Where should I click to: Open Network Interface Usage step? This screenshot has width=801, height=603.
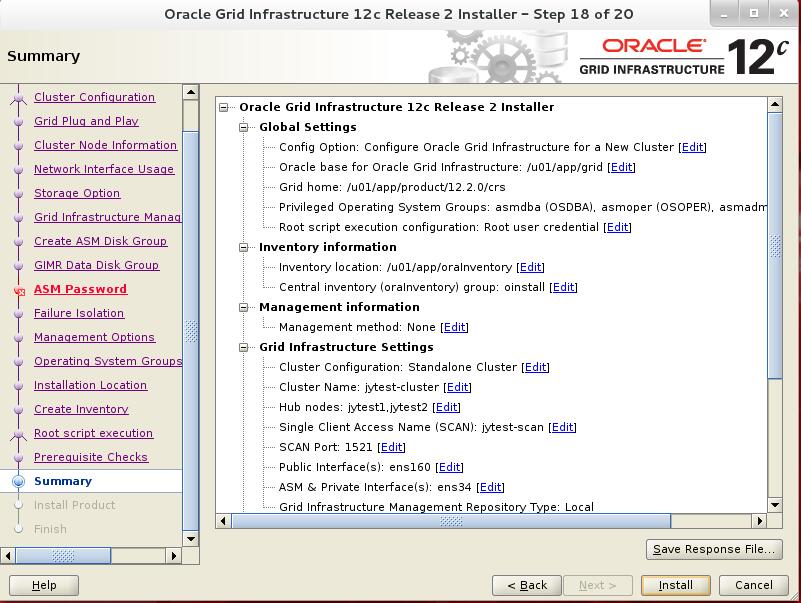(x=104, y=169)
